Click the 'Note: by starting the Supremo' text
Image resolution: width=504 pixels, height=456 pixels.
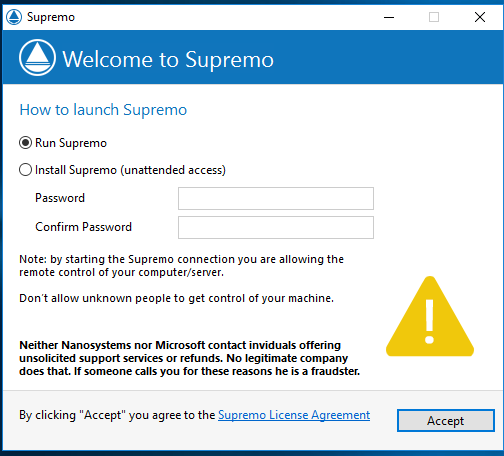click(x=181, y=266)
